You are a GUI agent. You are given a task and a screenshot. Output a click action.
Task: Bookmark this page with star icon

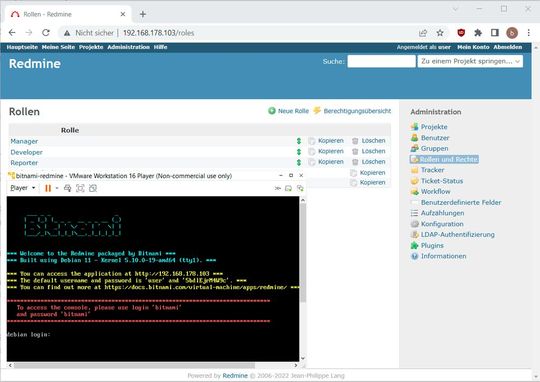point(440,33)
